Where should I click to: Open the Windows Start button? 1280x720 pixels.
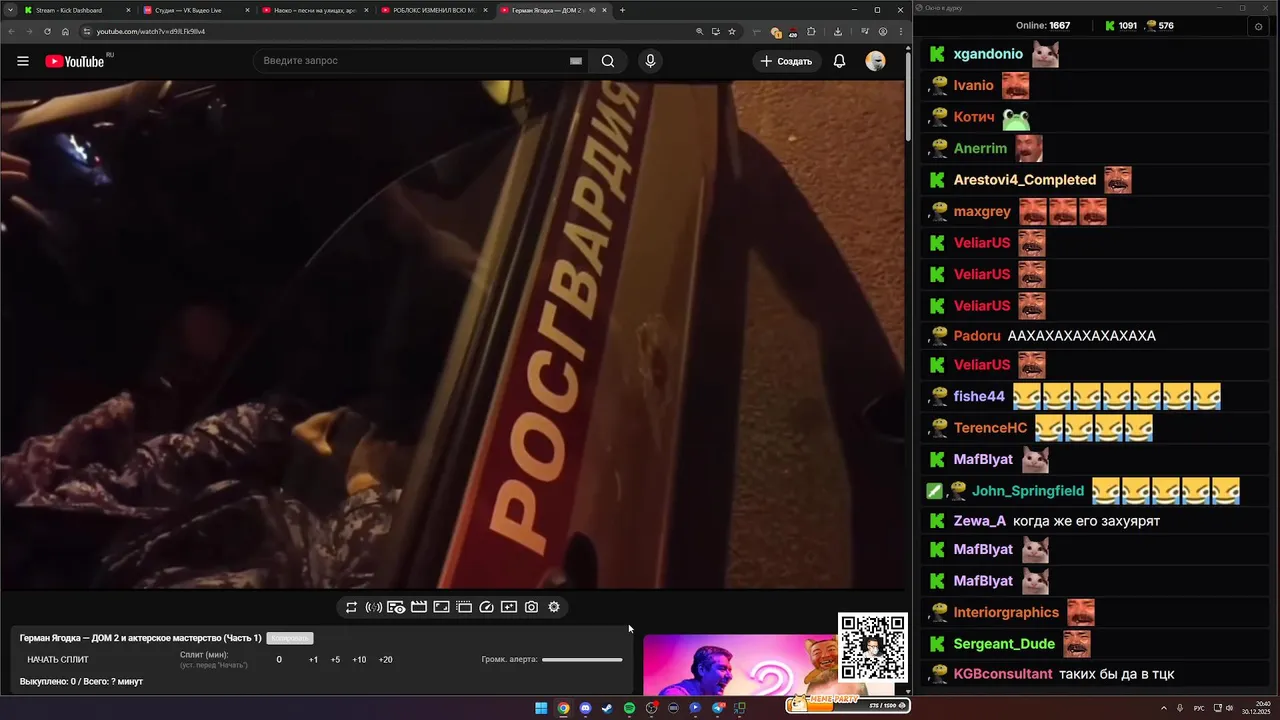[541, 708]
